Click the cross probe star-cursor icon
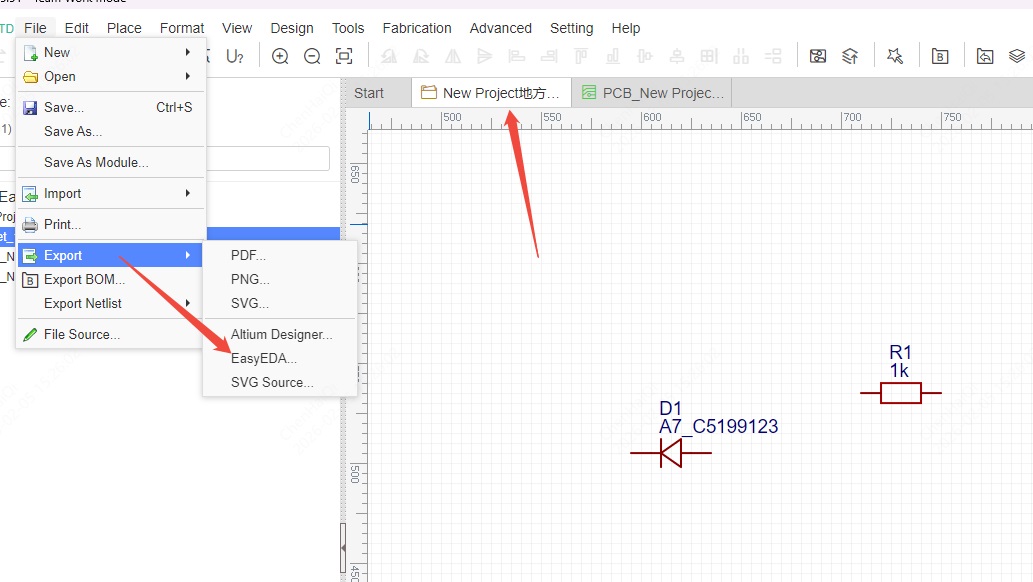 (895, 57)
